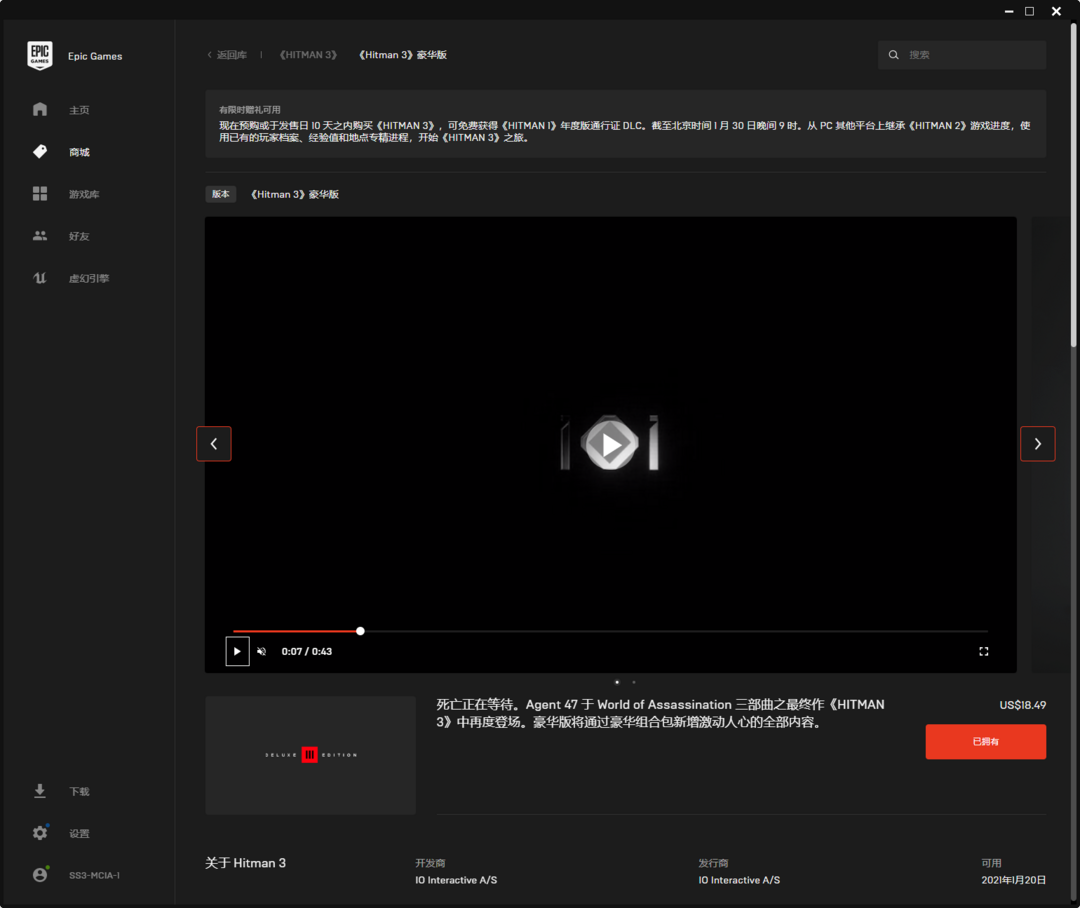Open the 游戏库 library grid icon
Screen dimensions: 1080x908
[40, 194]
